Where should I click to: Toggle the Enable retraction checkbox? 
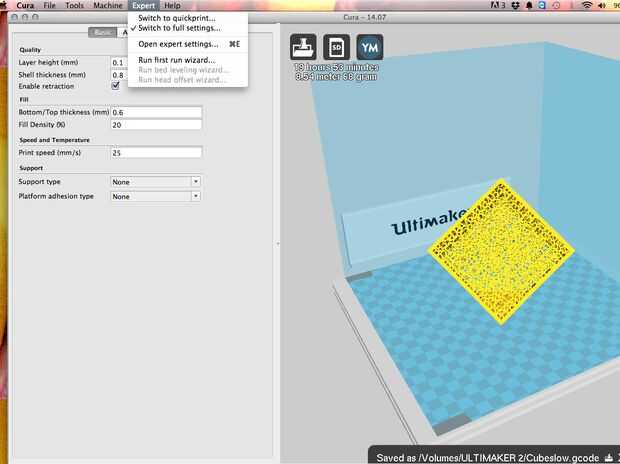click(115, 85)
